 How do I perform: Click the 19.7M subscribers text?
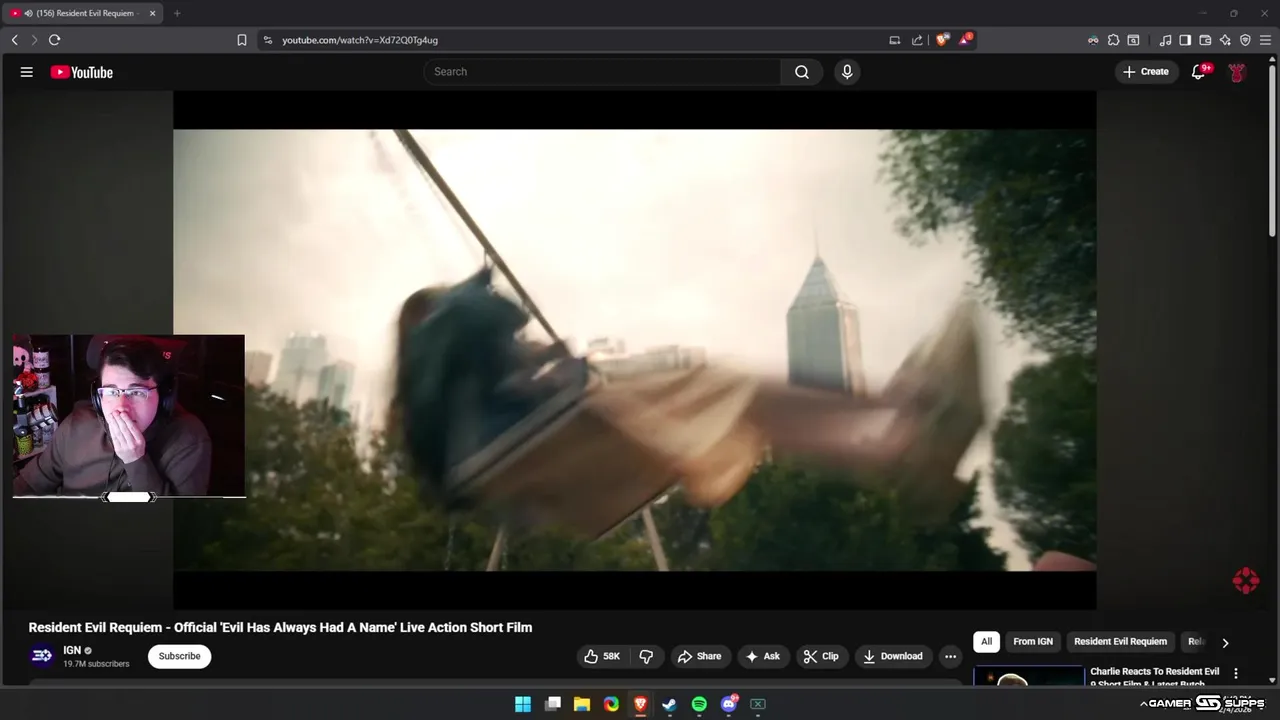tap(96, 664)
